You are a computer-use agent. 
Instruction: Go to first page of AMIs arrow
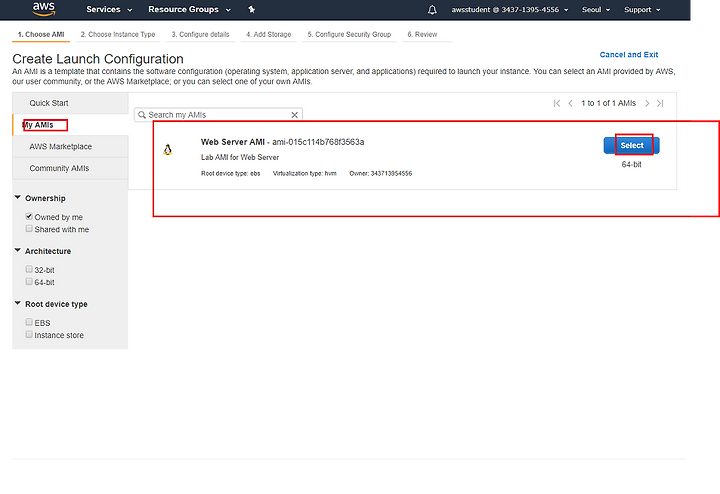pyautogui.click(x=557, y=103)
